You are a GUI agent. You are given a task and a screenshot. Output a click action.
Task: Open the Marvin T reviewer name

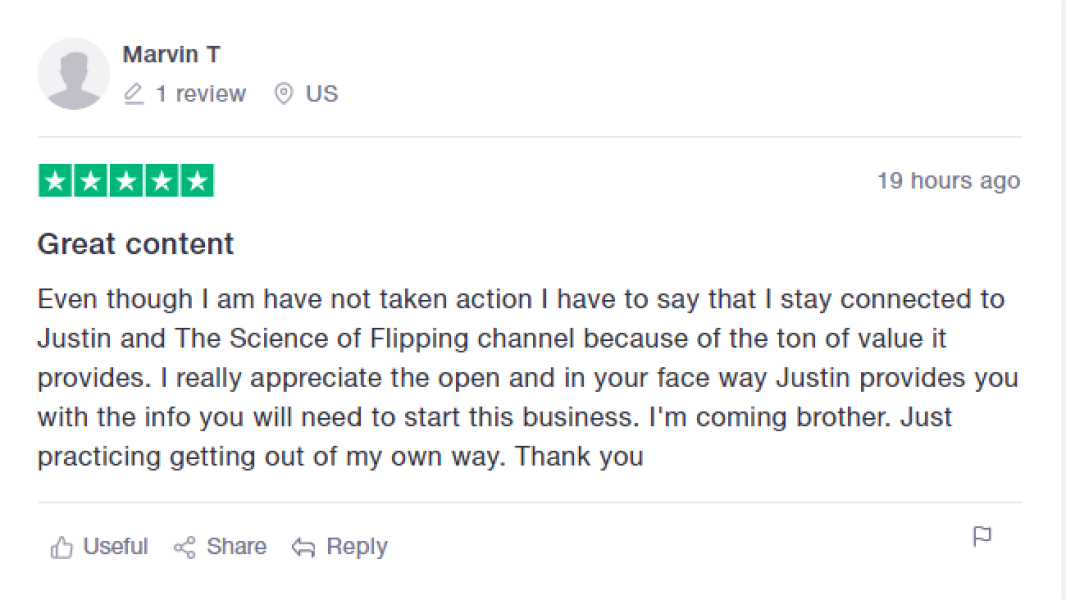(x=171, y=54)
